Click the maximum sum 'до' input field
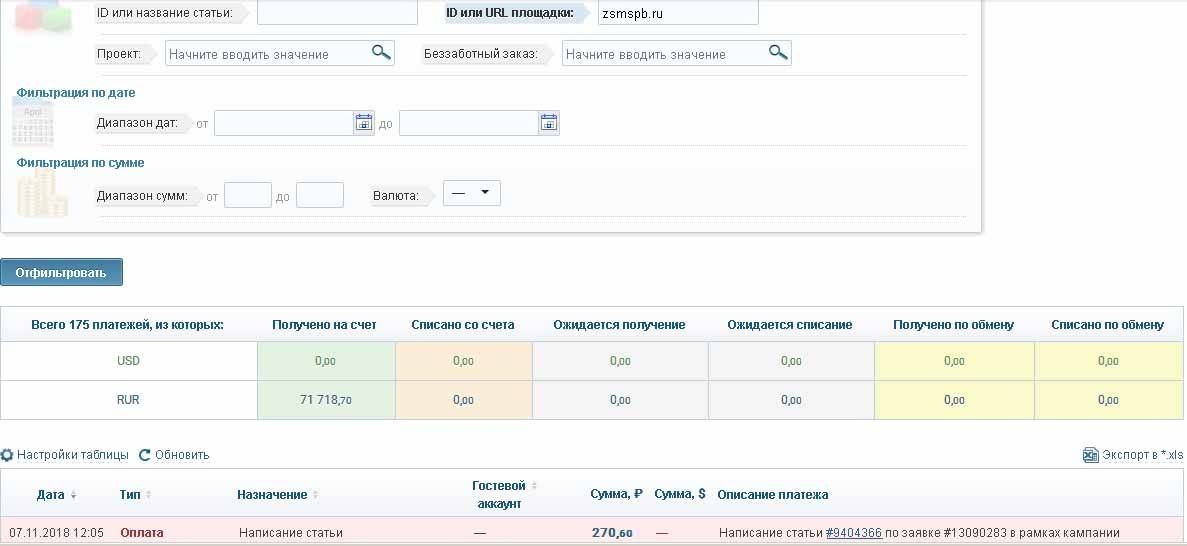 tap(319, 195)
